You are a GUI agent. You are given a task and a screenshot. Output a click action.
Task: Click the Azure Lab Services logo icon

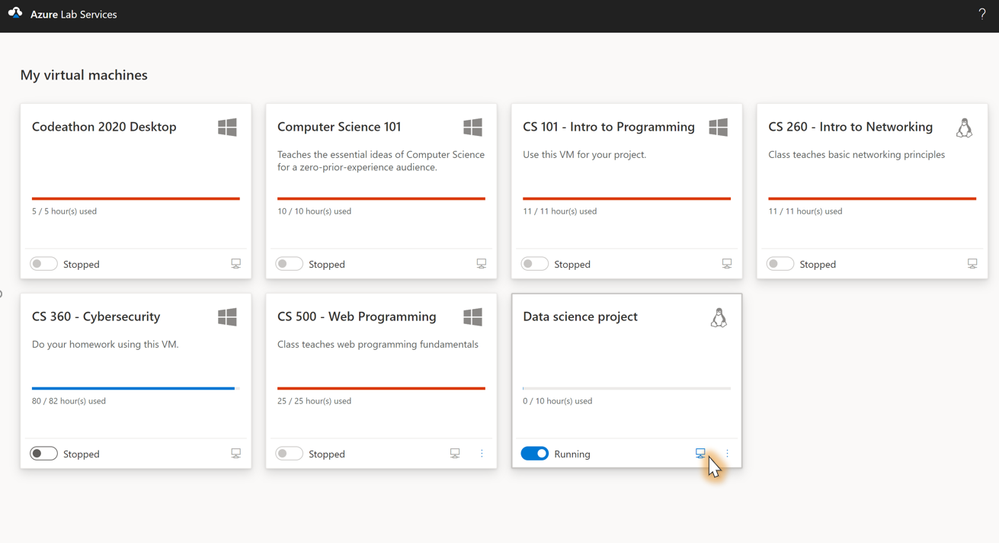coord(15,13)
